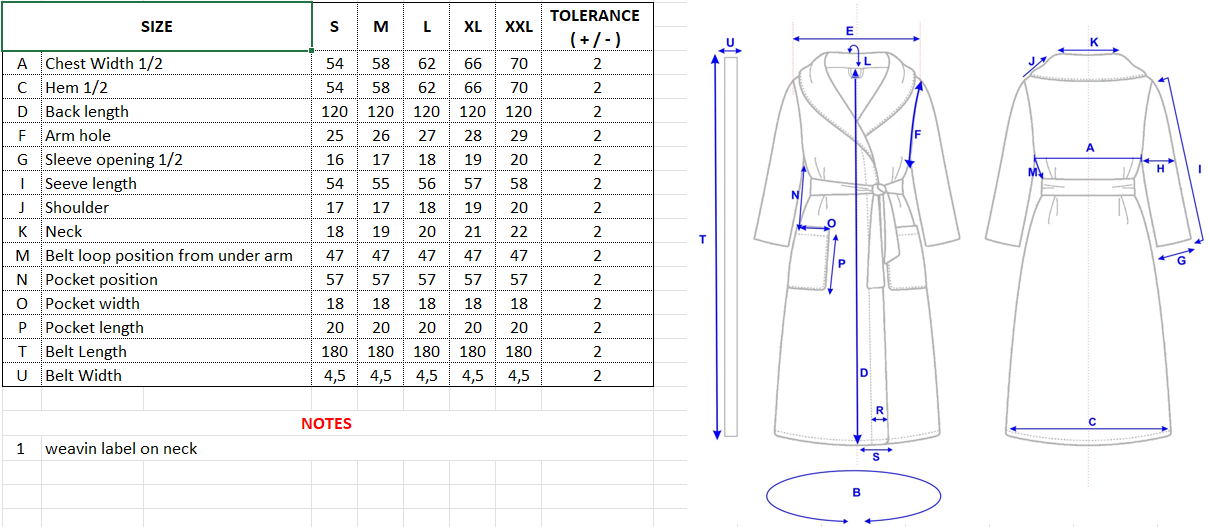Select the 'weavin label on neck' note
The image size is (1210, 527).
point(121,448)
